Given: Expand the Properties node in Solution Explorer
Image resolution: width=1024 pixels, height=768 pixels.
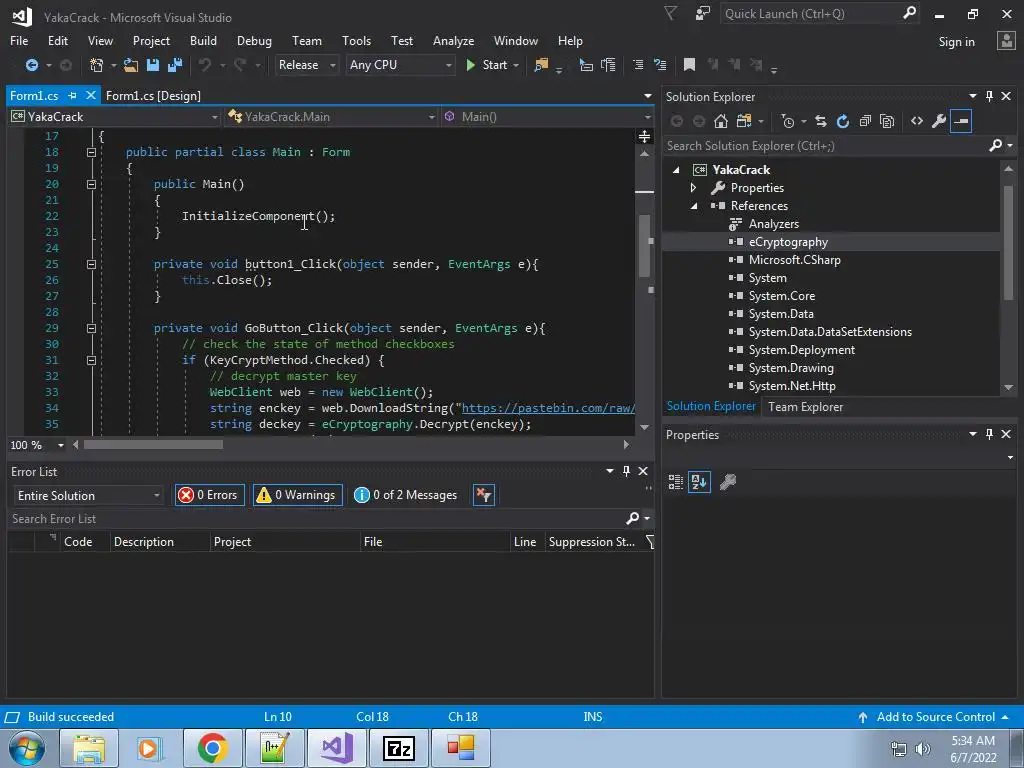Looking at the screenshot, I should [x=694, y=187].
